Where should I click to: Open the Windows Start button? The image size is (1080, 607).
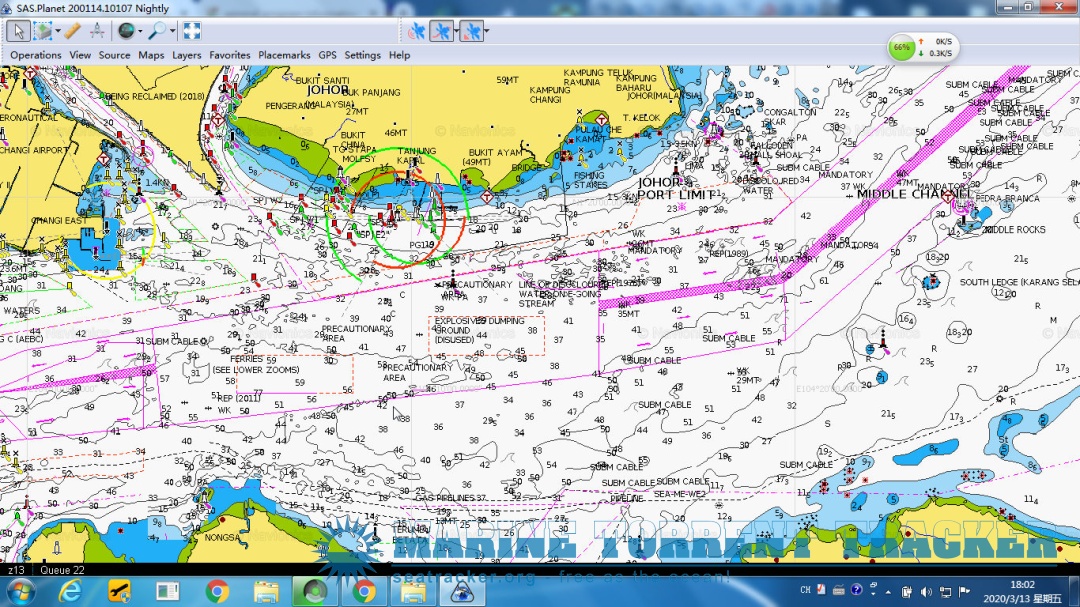coord(19,591)
